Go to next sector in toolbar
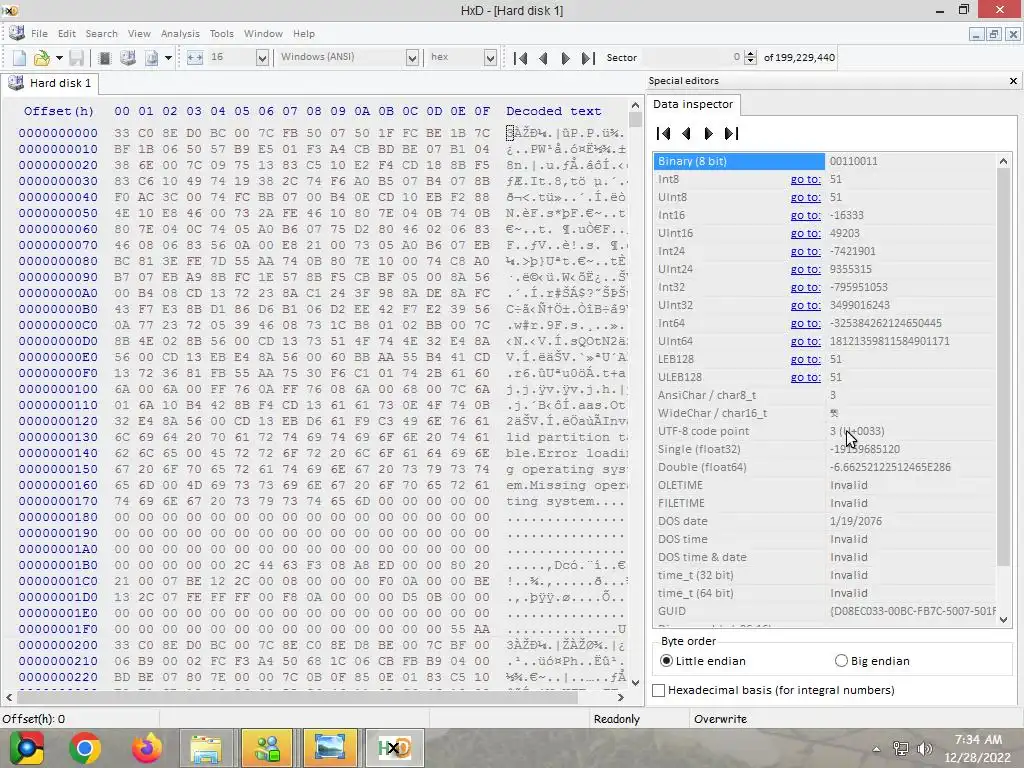This screenshot has width=1024, height=768. [x=566, y=58]
